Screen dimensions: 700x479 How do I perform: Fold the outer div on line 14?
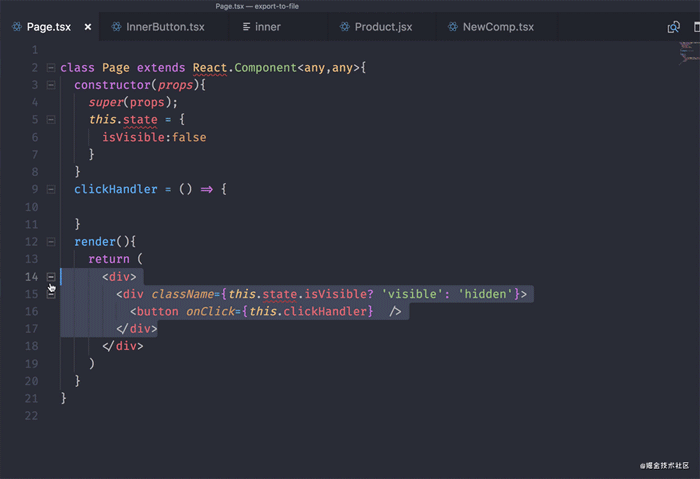[50, 276]
